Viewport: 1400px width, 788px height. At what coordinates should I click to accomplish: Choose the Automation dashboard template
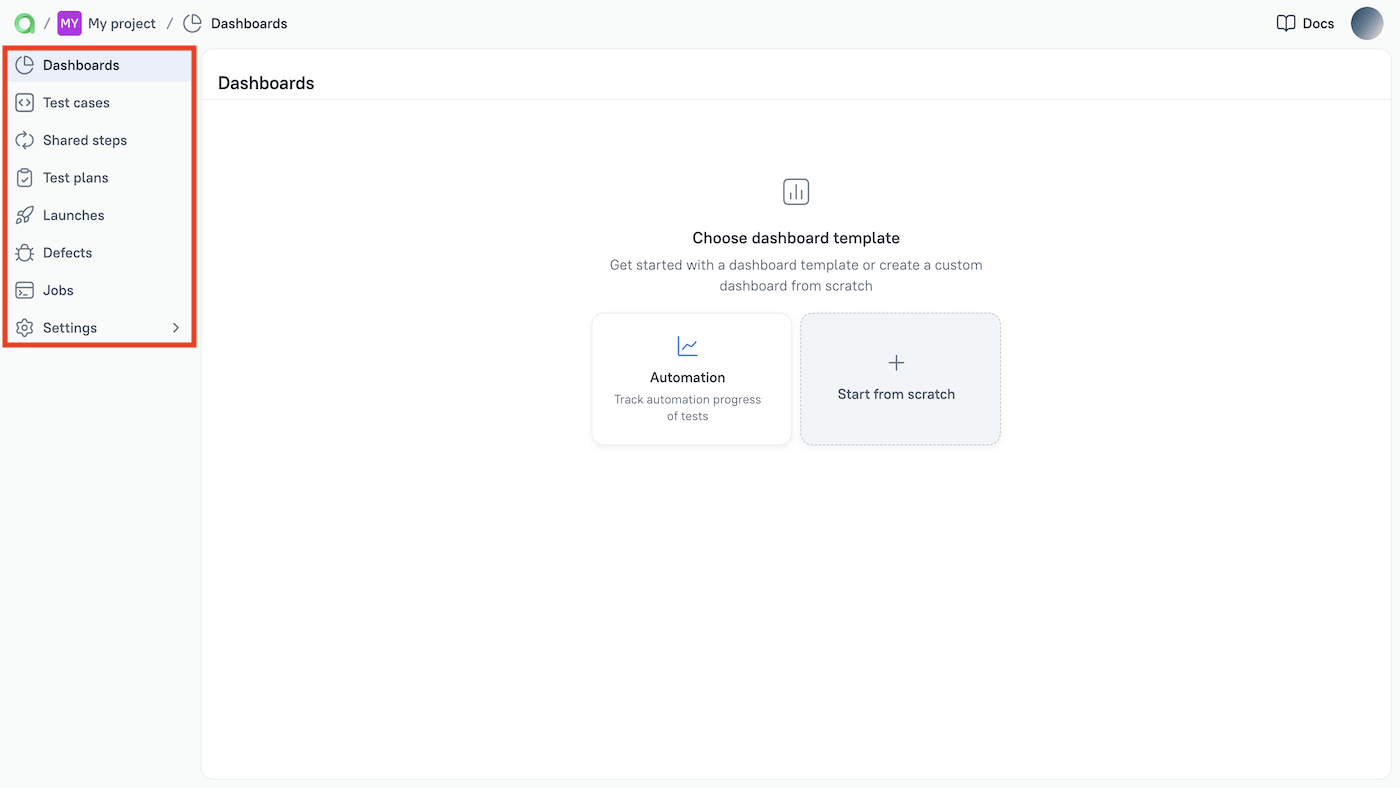coord(691,379)
